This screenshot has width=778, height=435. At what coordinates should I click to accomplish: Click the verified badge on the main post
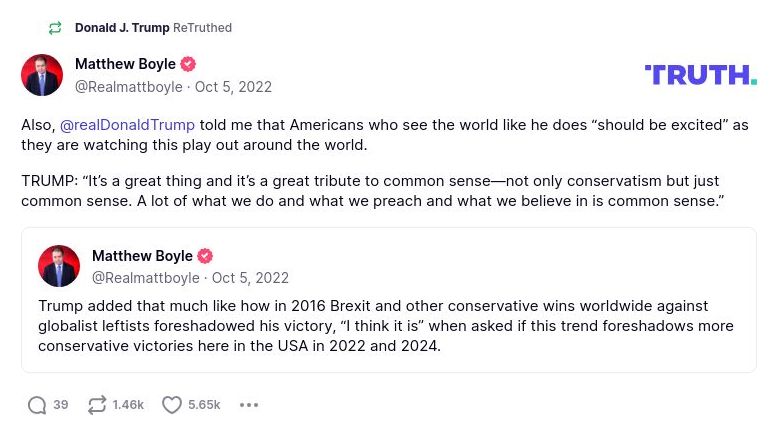188,65
